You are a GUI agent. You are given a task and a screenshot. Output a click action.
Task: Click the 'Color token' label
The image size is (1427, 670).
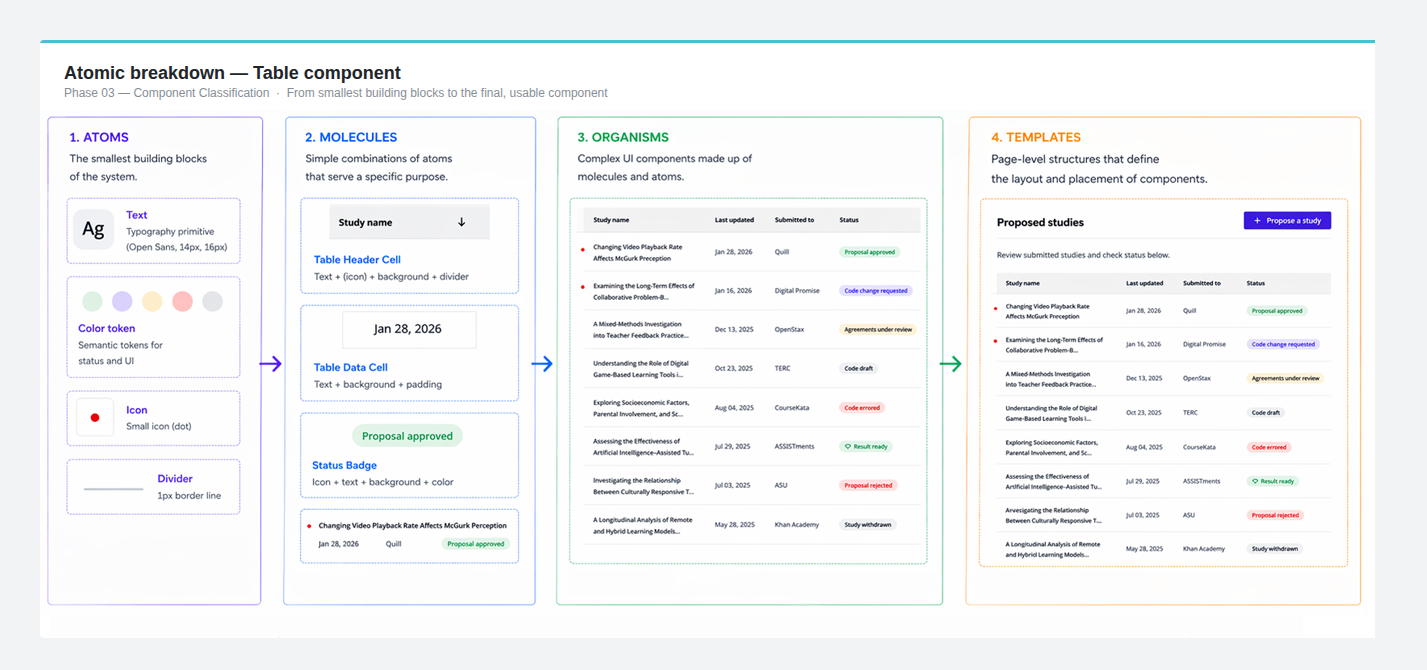point(107,328)
